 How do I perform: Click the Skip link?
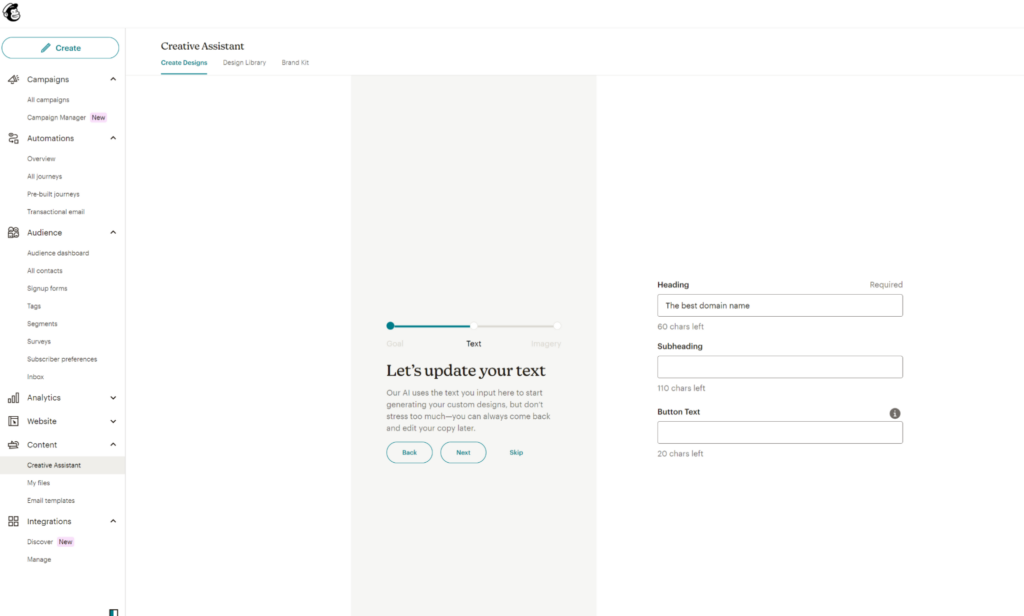point(516,453)
